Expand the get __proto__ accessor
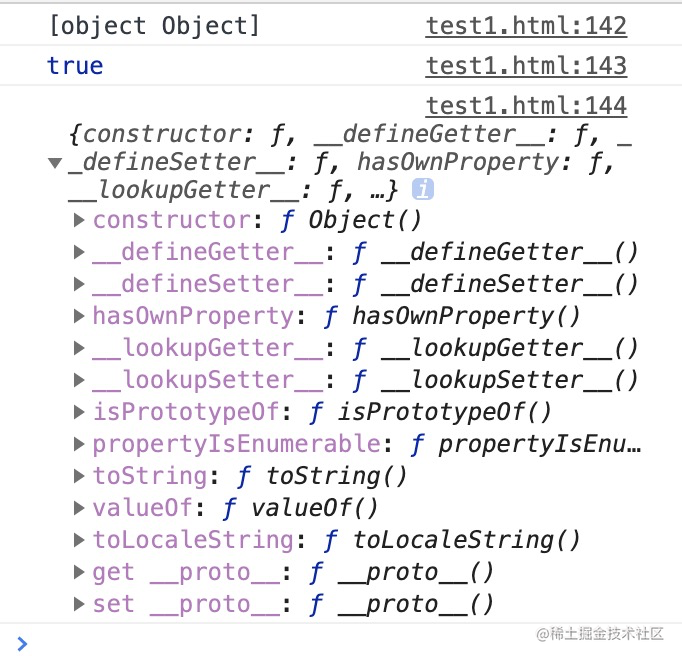The width and height of the screenshot is (682, 660). click(x=79, y=572)
